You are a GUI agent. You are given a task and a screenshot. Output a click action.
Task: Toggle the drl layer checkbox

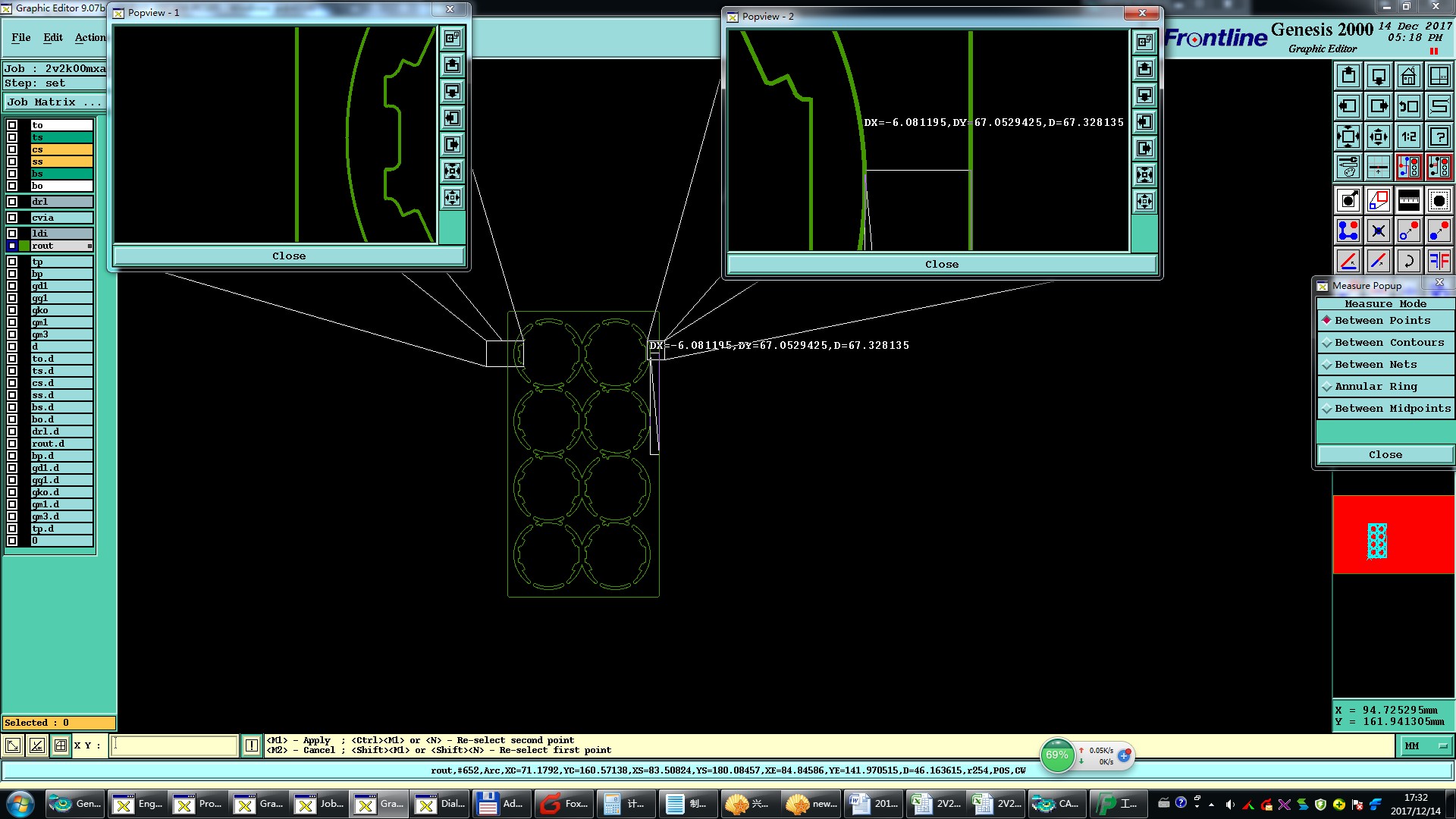pos(12,202)
